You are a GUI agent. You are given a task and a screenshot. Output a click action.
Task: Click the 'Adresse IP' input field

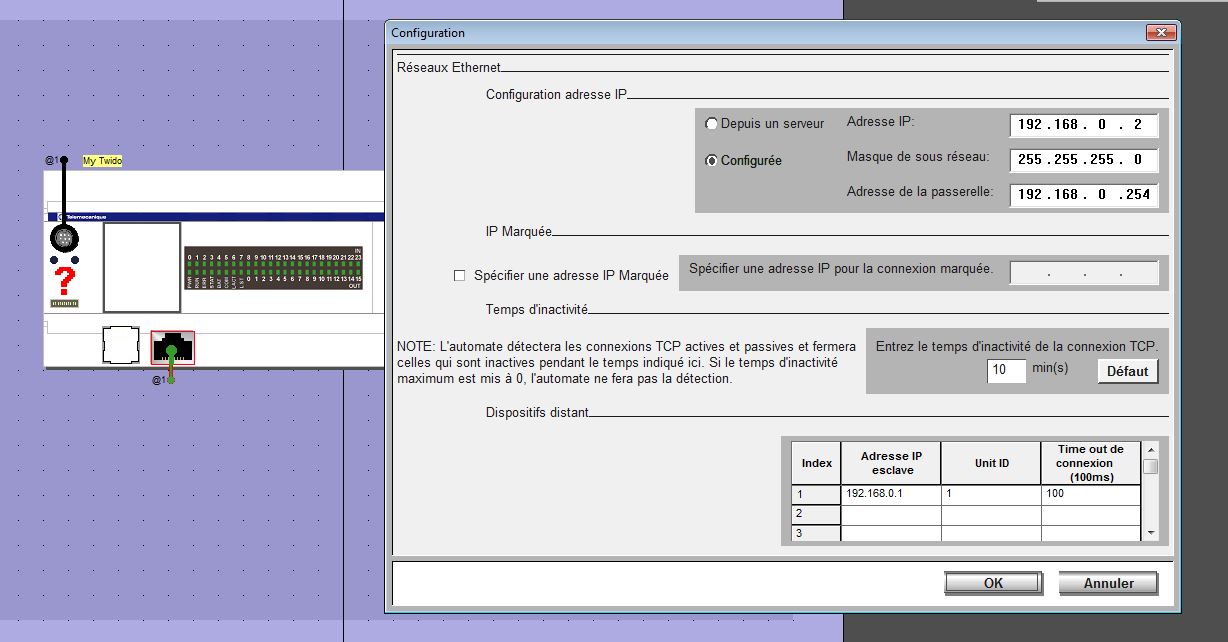coord(1083,125)
